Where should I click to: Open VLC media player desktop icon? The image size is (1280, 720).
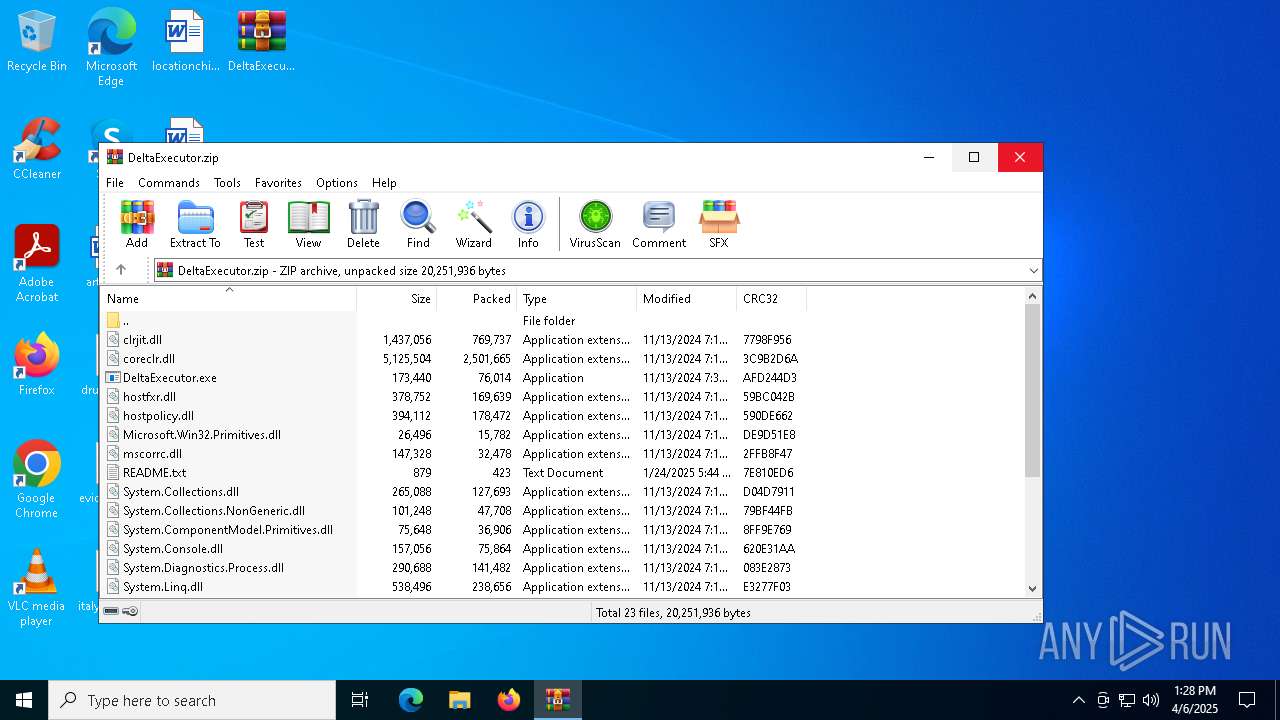click(x=37, y=587)
